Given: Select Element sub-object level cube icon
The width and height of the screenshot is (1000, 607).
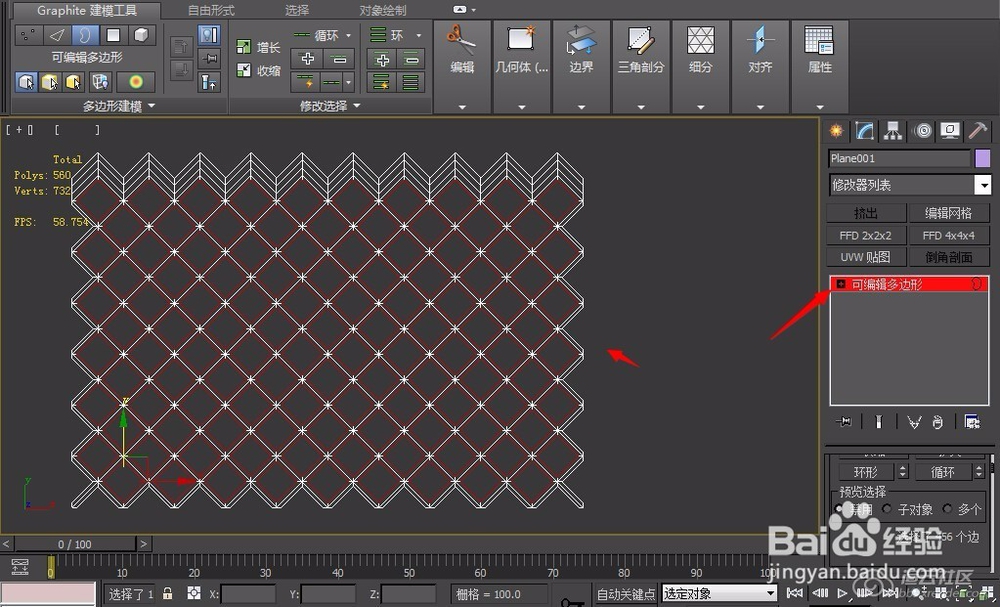Looking at the screenshot, I should [x=141, y=35].
